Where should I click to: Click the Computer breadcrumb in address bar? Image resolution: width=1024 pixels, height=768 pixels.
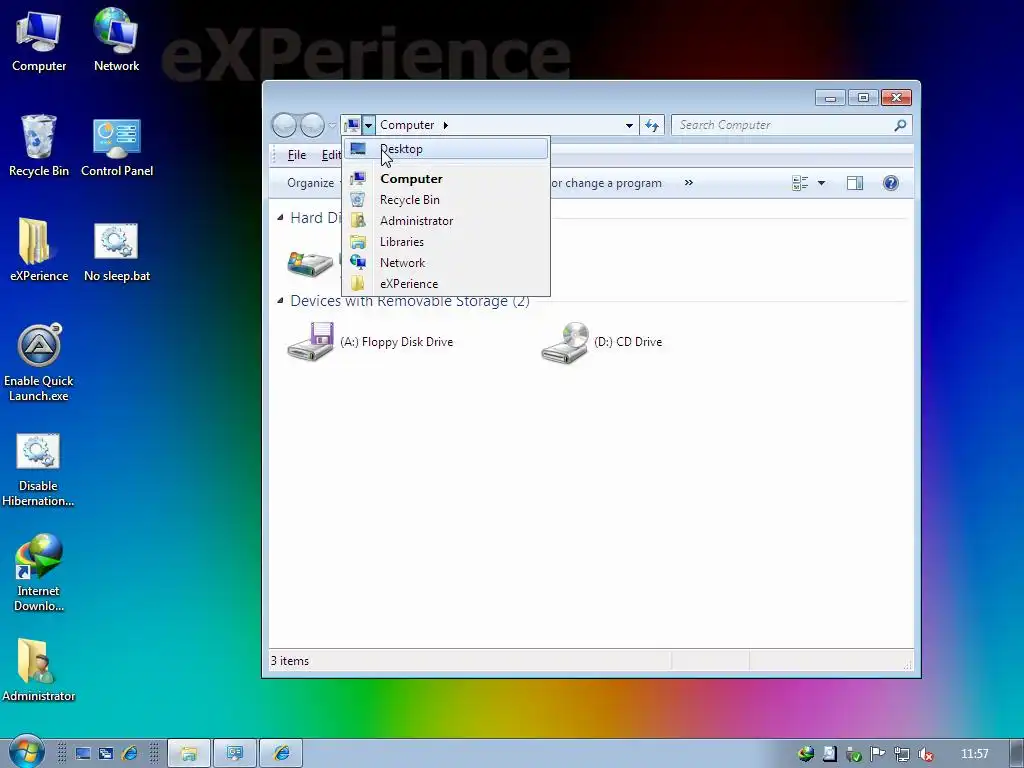pyautogui.click(x=407, y=125)
